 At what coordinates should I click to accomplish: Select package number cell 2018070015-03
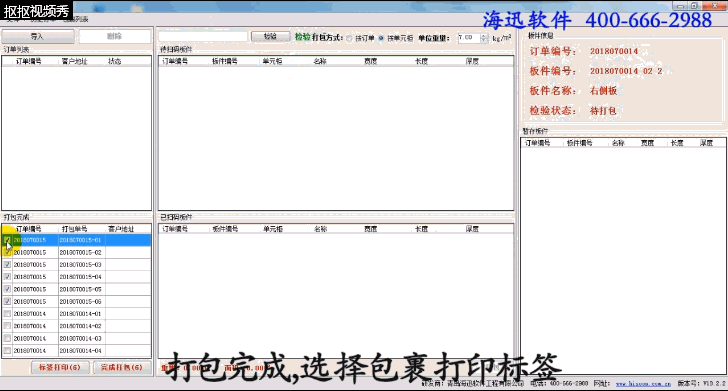81,265
